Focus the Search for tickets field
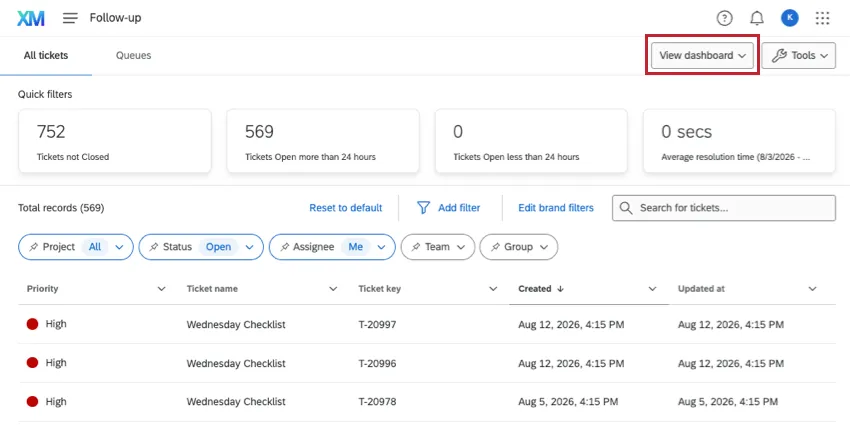This screenshot has height=425, width=850. coord(724,208)
